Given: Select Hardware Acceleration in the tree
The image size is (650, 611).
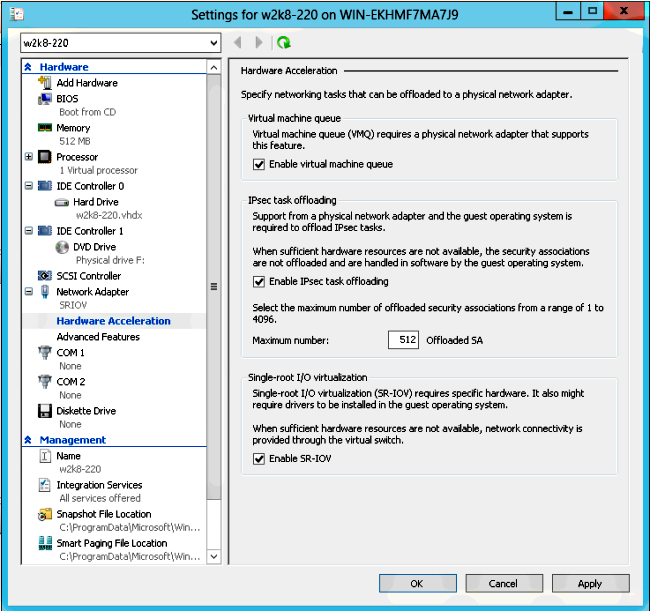Looking at the screenshot, I should click(114, 321).
